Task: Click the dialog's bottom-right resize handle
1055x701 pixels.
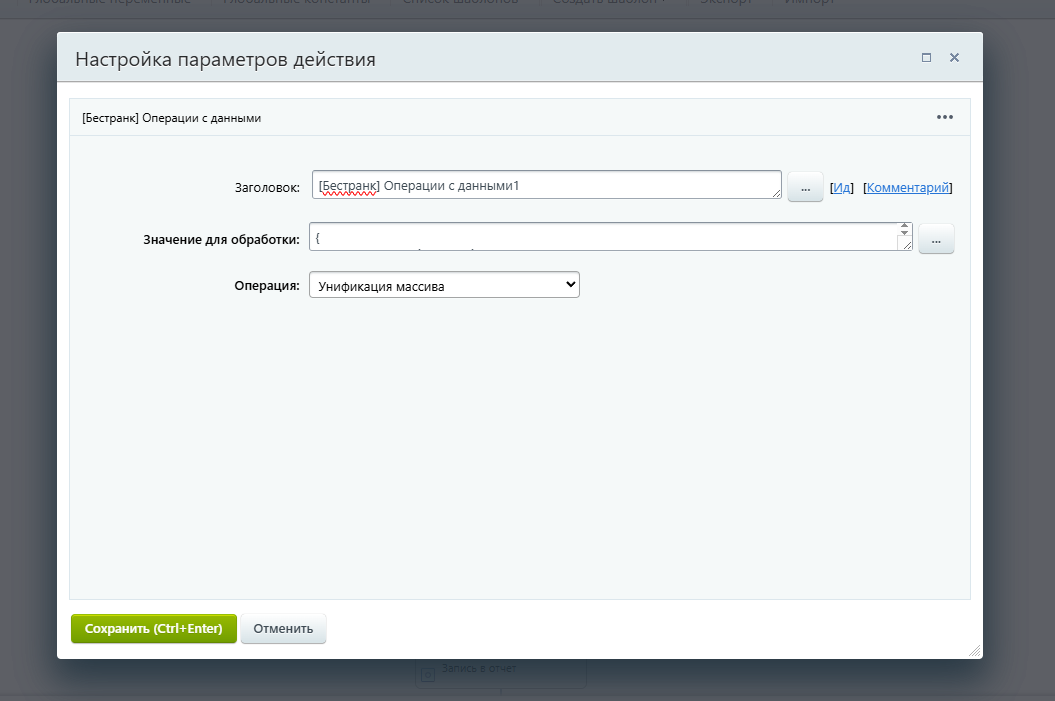Action: [974, 650]
